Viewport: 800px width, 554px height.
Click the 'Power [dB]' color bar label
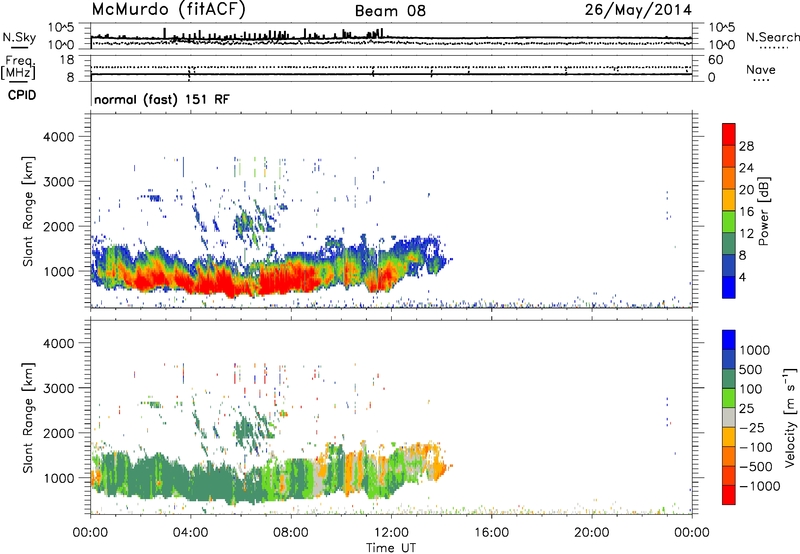pos(764,211)
